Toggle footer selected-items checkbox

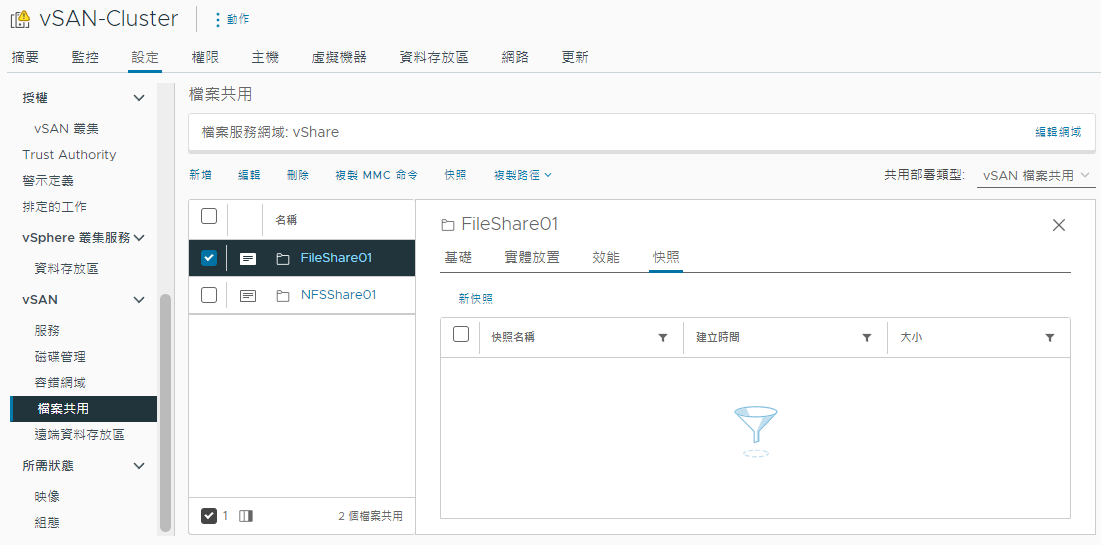tap(209, 516)
